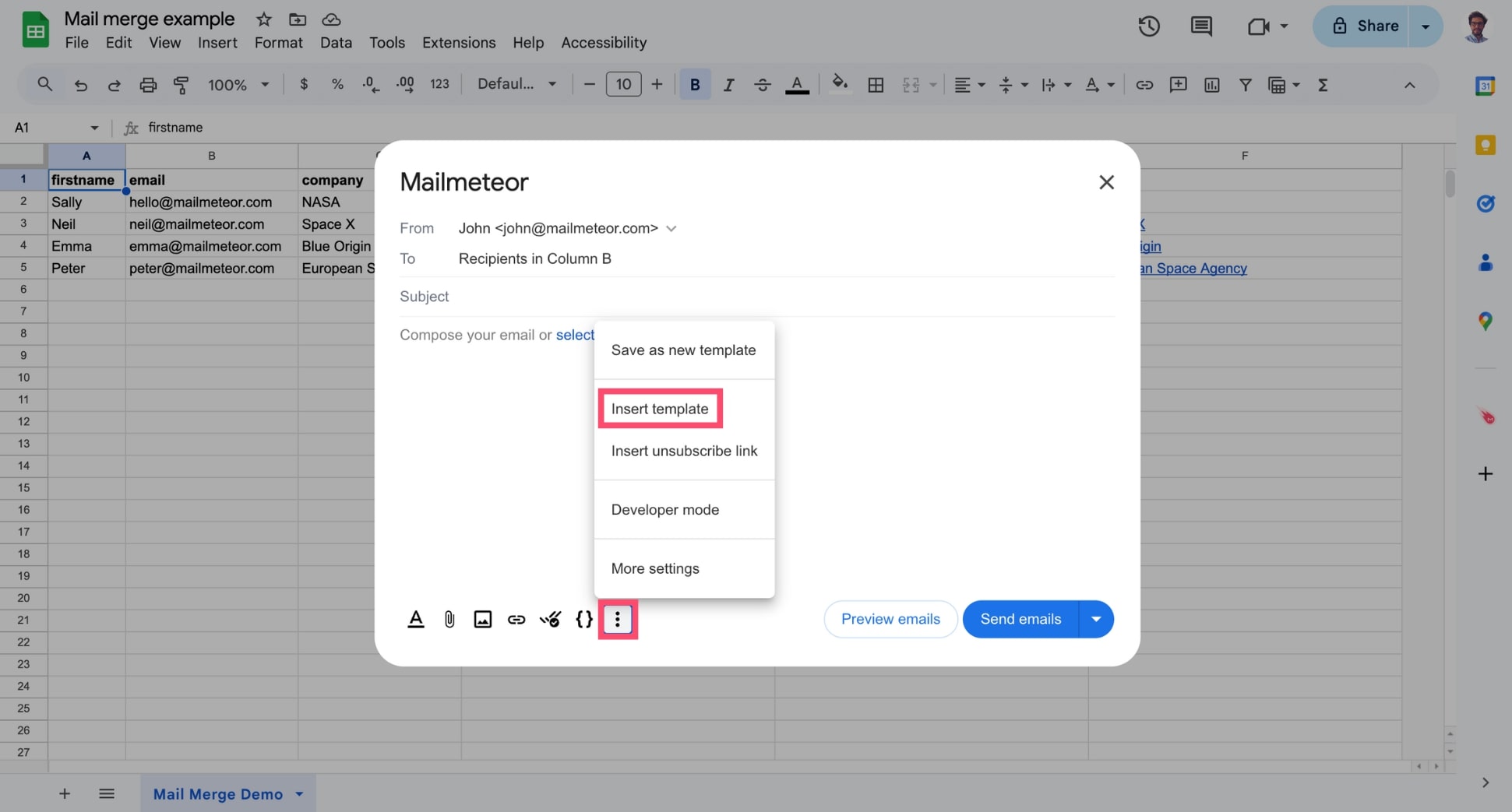The image size is (1512, 812).
Task: Open version history clock icon
Action: (x=1149, y=26)
